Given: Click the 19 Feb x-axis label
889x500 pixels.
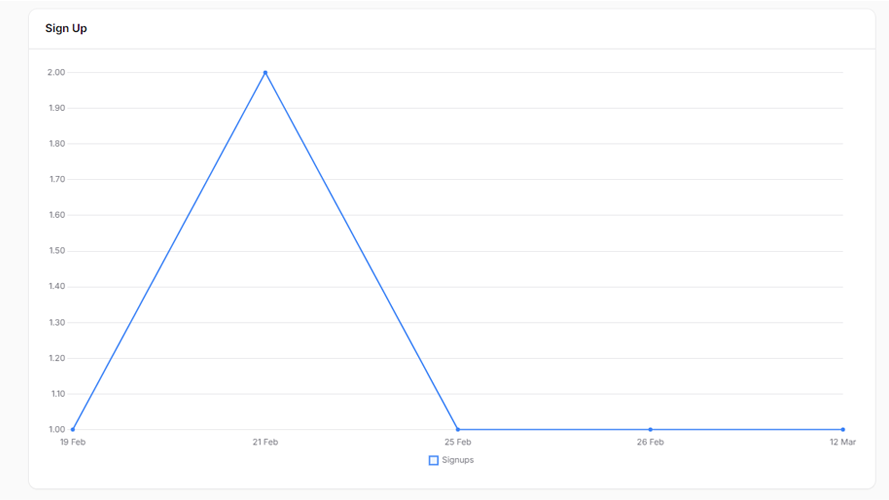Looking at the screenshot, I should (x=73, y=442).
